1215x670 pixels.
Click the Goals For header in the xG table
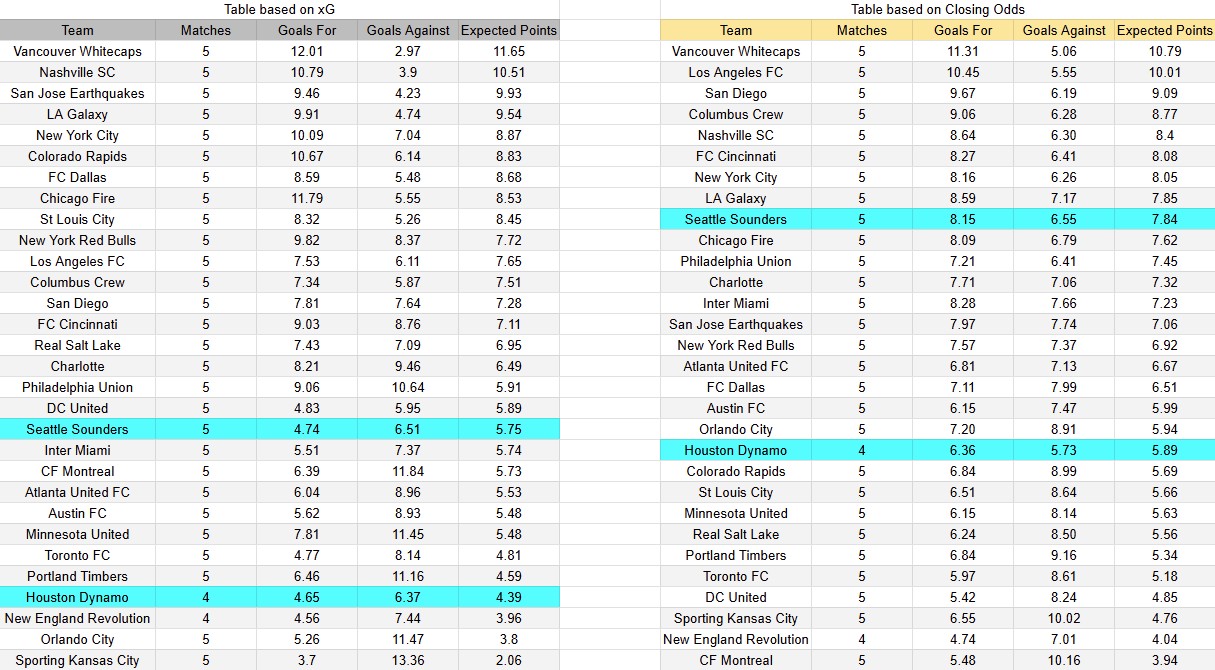pyautogui.click(x=307, y=30)
